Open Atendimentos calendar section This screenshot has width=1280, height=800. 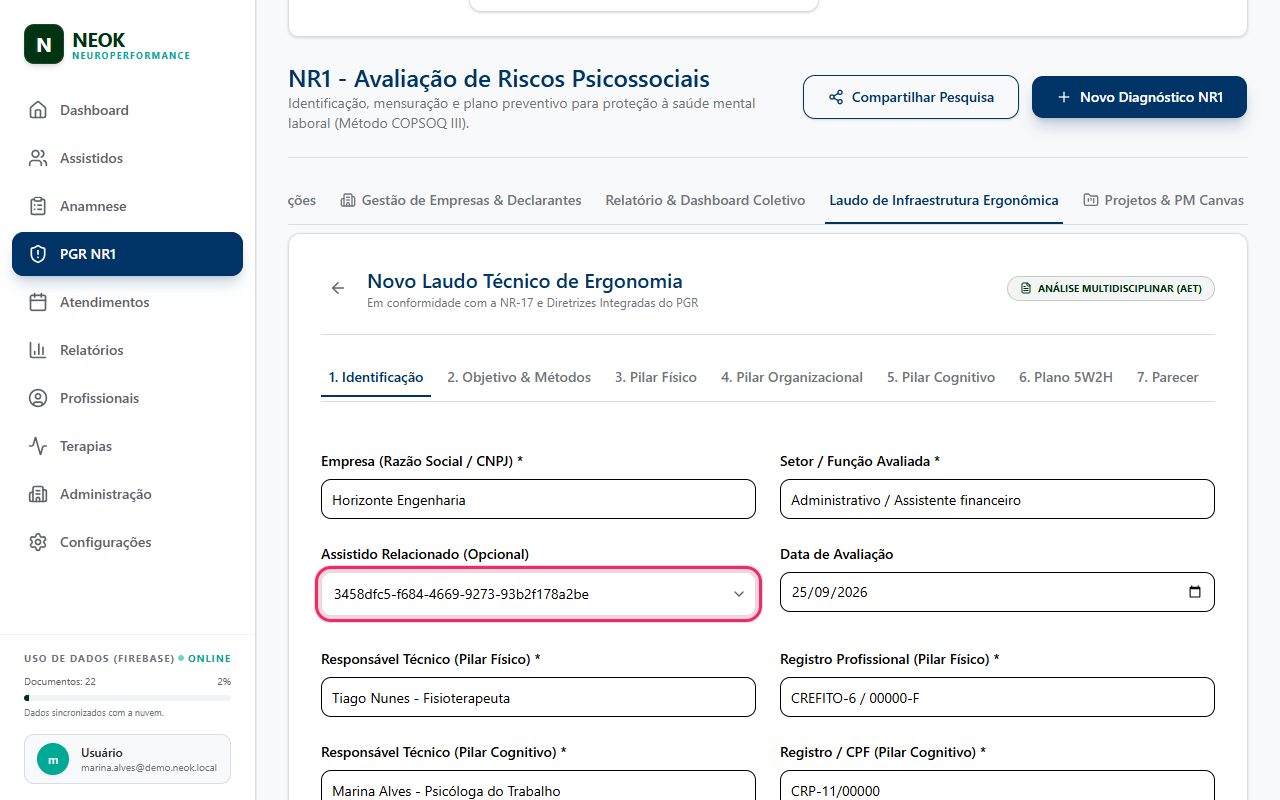tap(127, 302)
